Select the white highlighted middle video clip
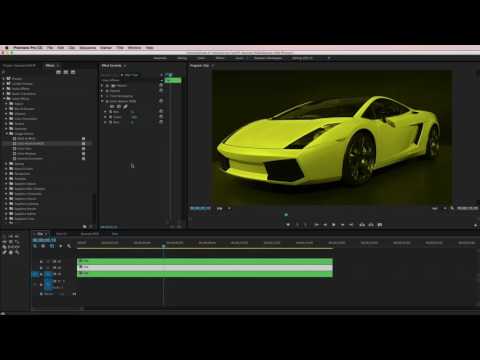480x360 pixels. click(x=205, y=268)
